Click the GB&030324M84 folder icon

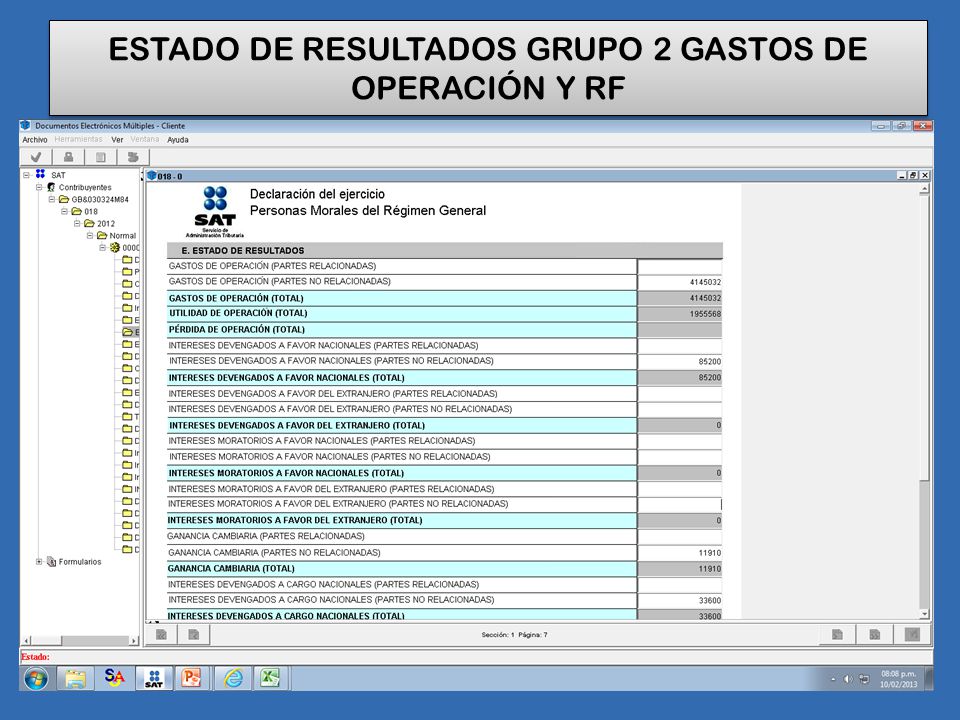pos(64,200)
